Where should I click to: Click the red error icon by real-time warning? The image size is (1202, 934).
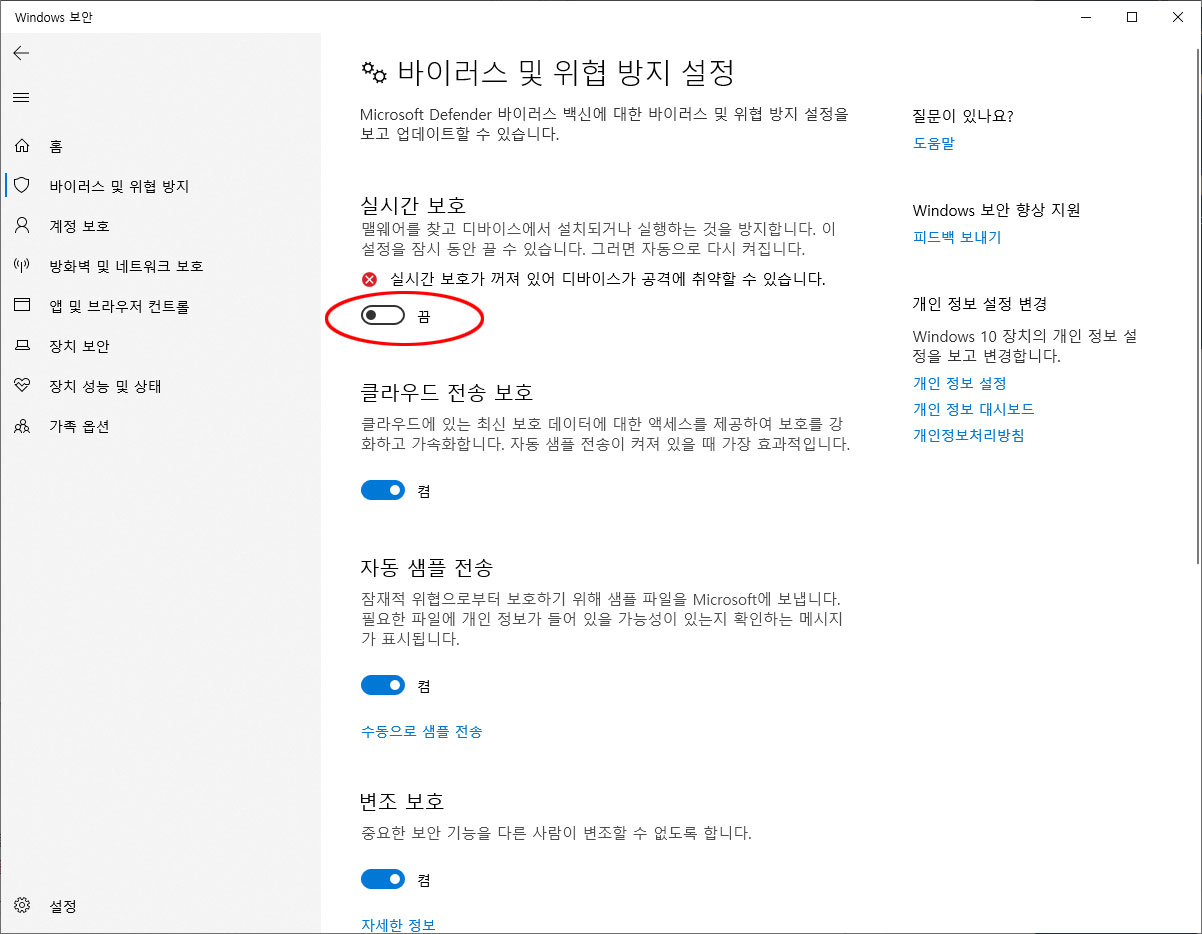click(369, 279)
